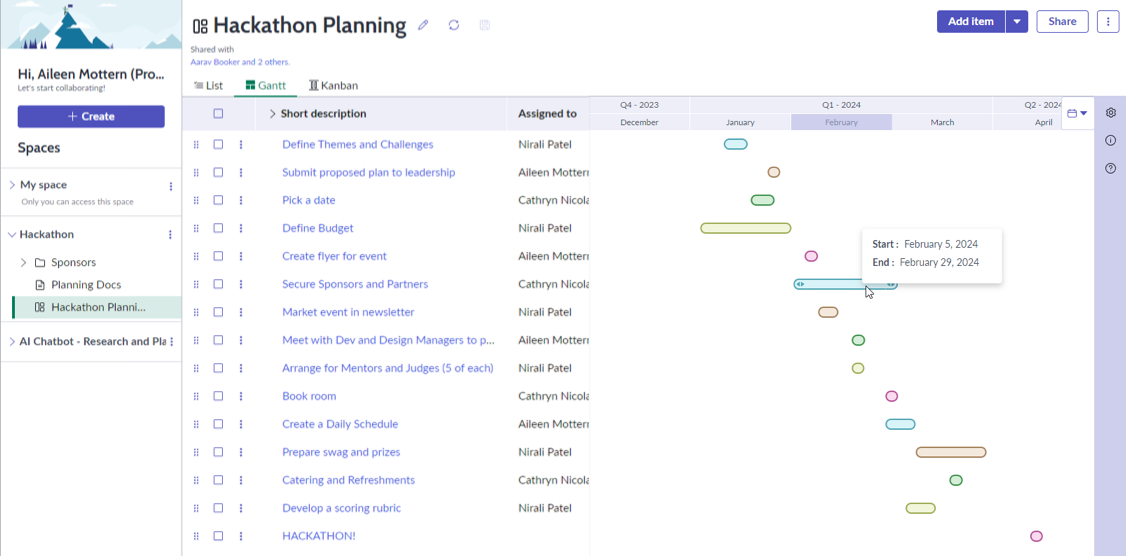Check the Define Themes and Challenges row

click(x=218, y=144)
